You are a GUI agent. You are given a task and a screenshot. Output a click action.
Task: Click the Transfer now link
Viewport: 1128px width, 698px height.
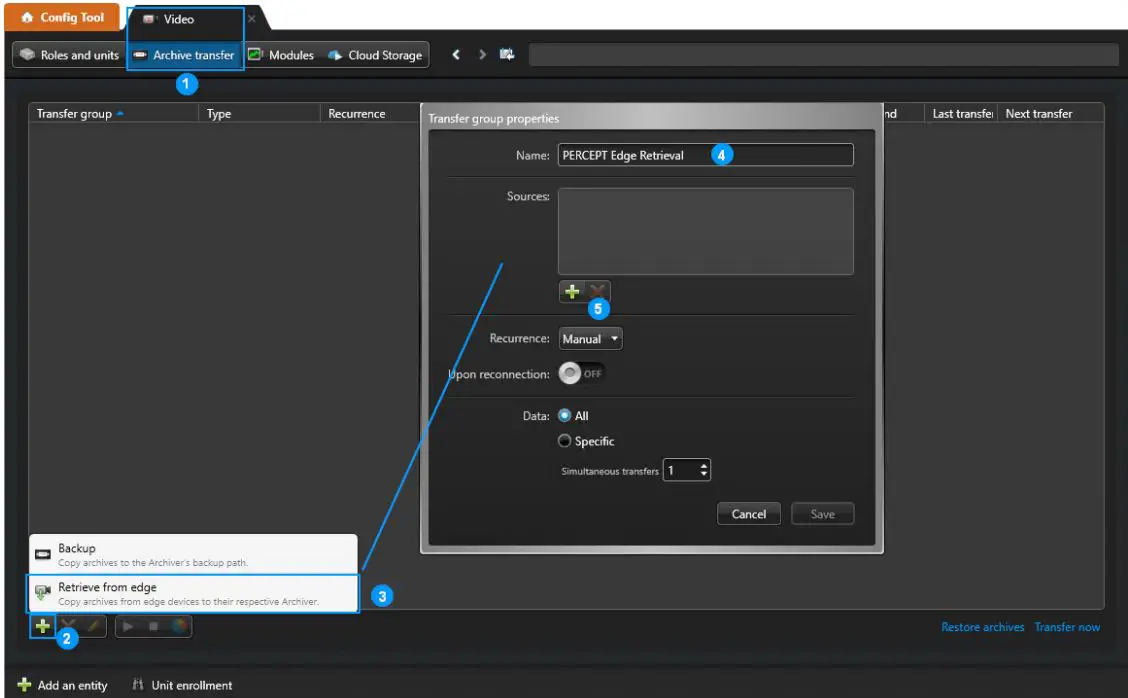(x=1067, y=627)
